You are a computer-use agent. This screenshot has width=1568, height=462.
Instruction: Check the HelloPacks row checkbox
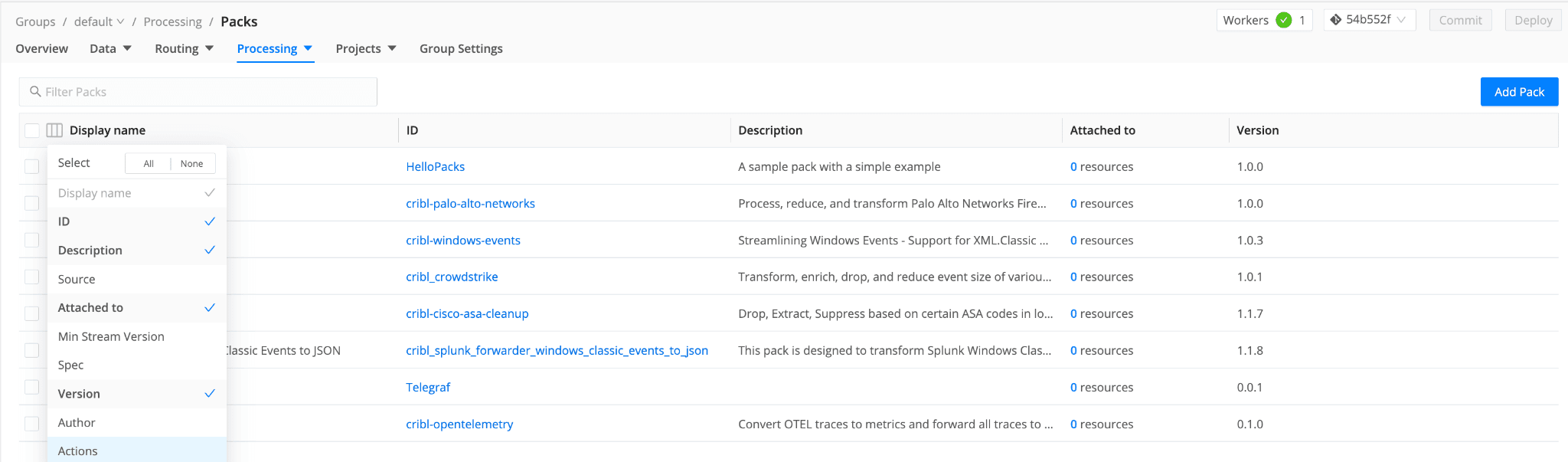pyautogui.click(x=32, y=166)
